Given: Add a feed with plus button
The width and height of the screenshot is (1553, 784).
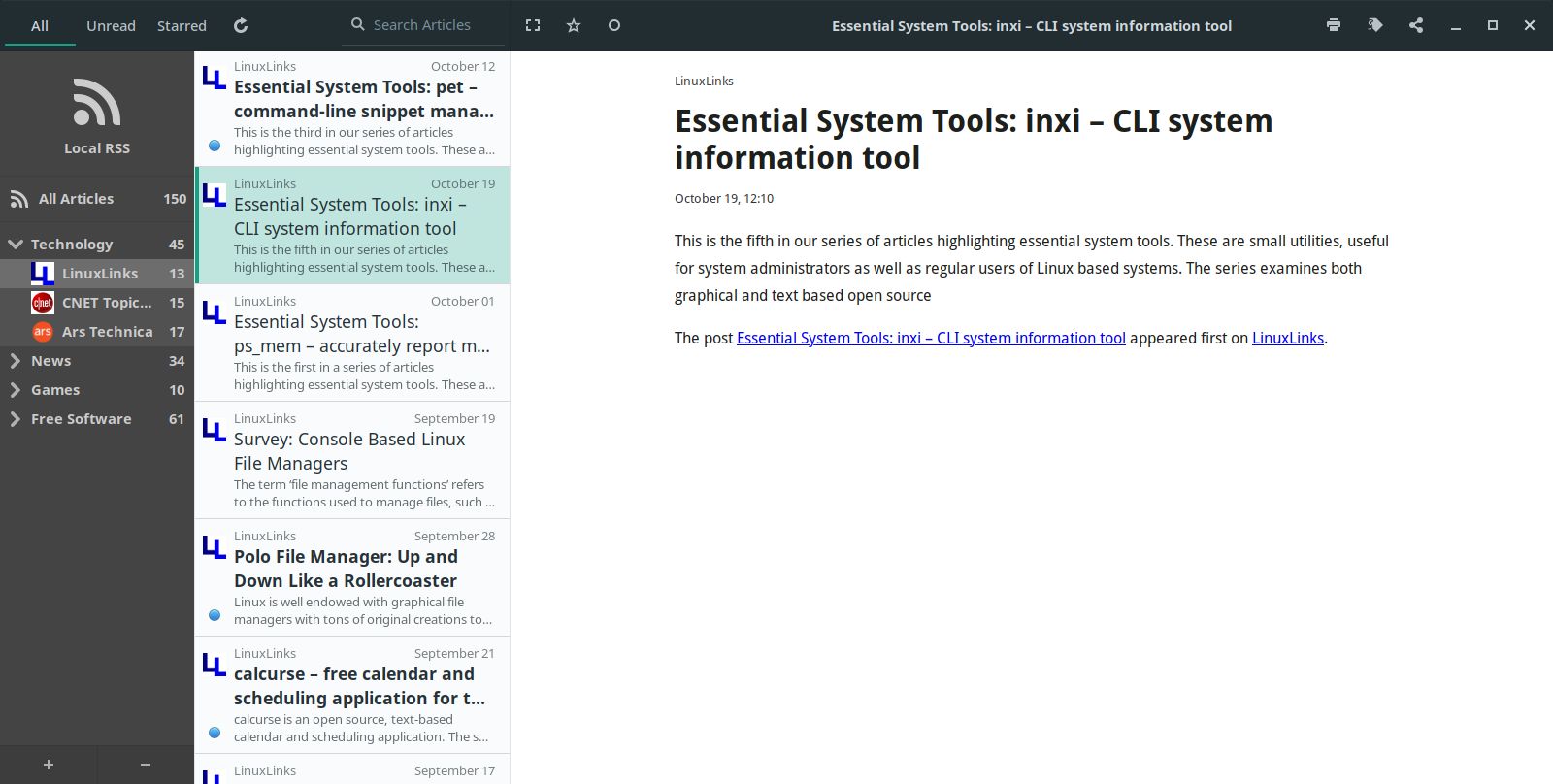Looking at the screenshot, I should pyautogui.click(x=49, y=765).
